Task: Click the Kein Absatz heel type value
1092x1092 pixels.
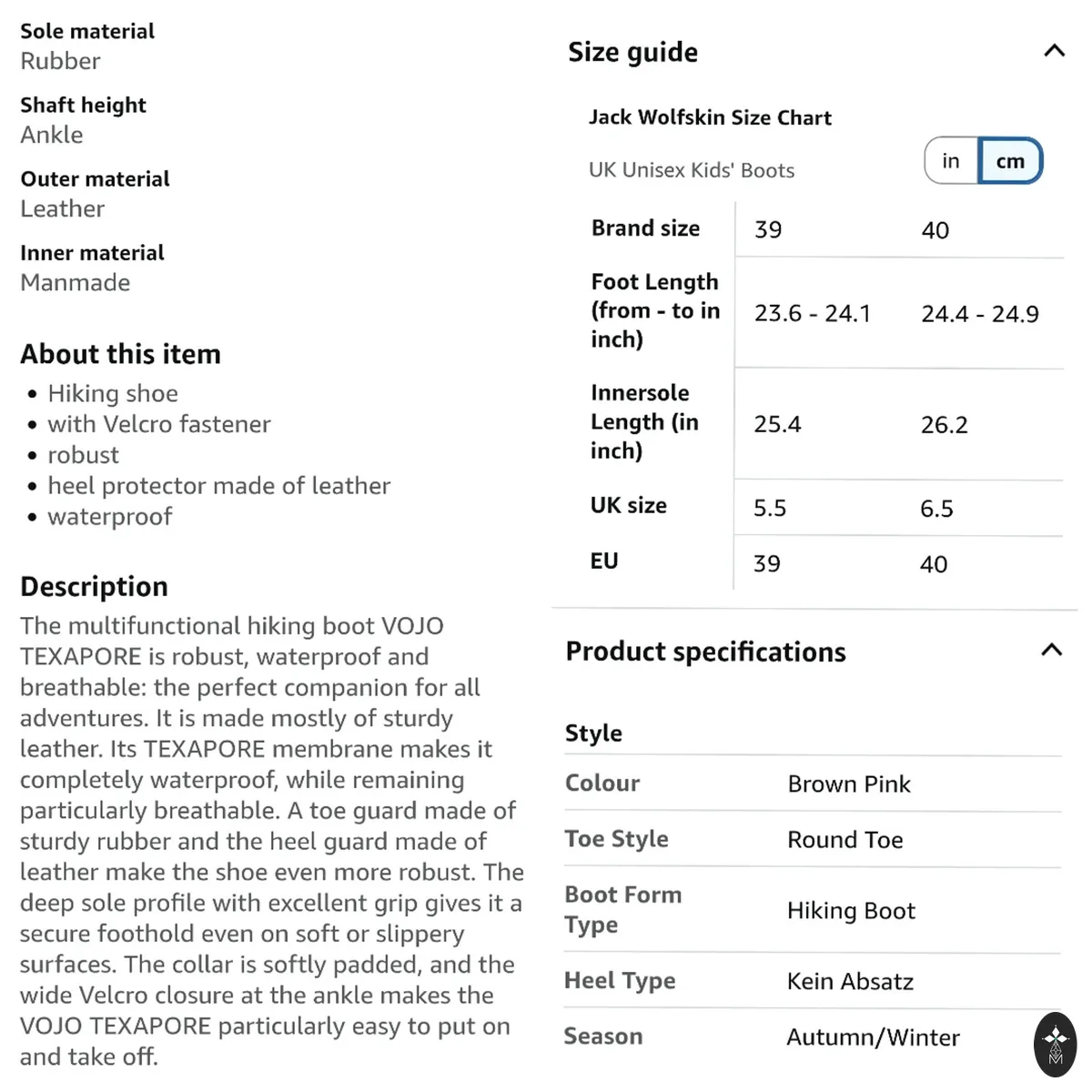Action: [x=850, y=981]
